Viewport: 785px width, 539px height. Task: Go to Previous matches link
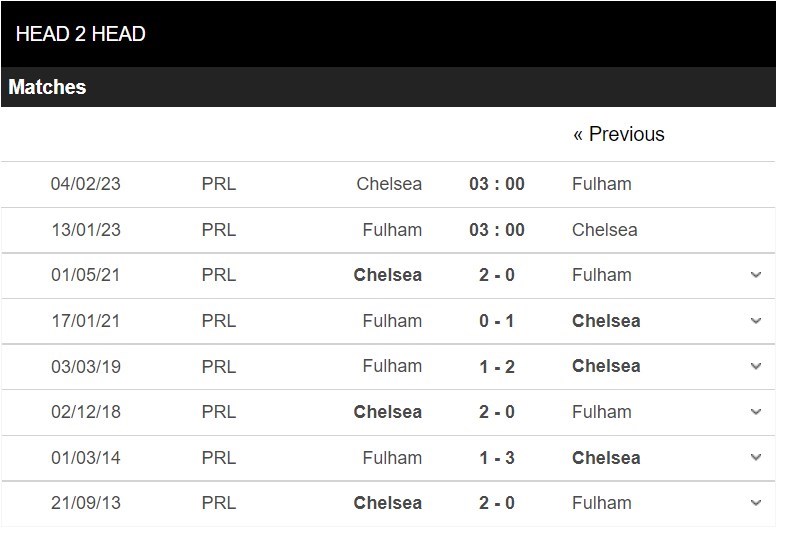(x=618, y=134)
